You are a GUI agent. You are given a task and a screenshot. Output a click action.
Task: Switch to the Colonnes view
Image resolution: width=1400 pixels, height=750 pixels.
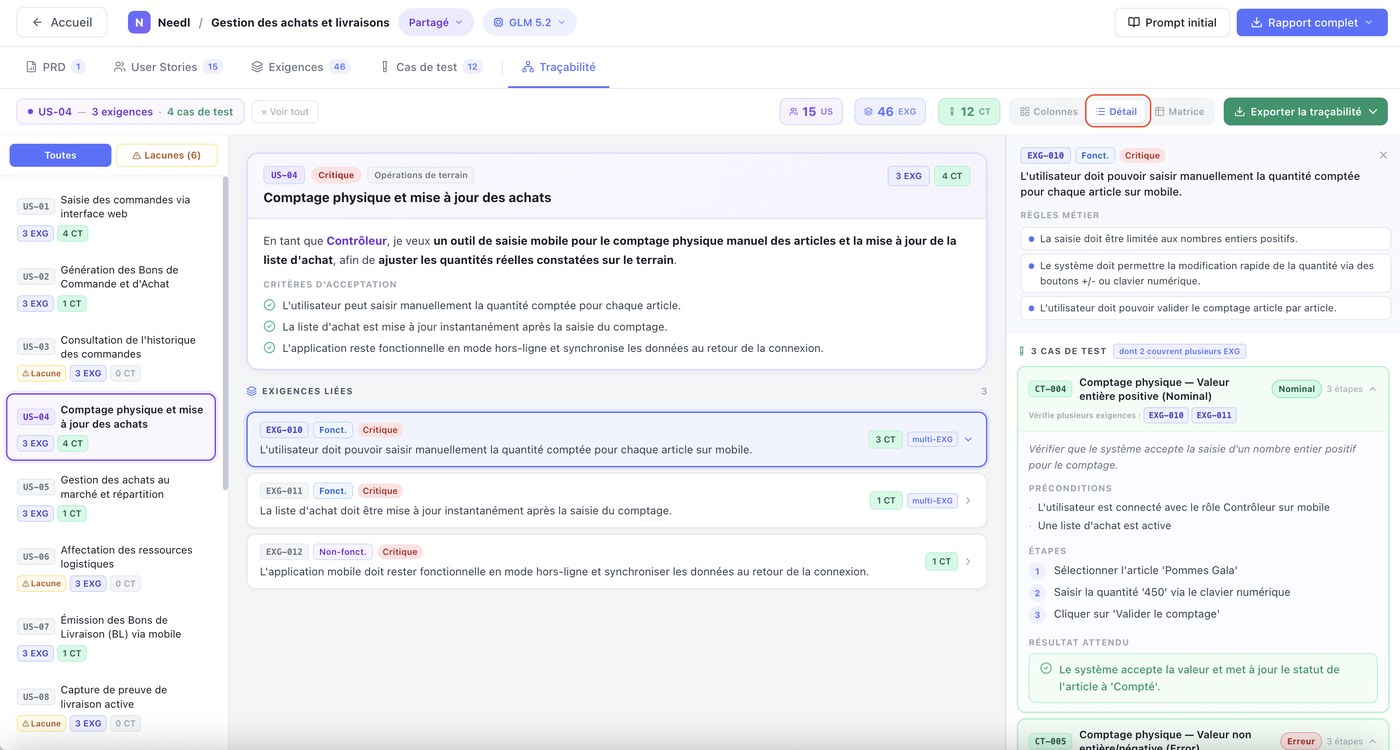(x=1048, y=112)
